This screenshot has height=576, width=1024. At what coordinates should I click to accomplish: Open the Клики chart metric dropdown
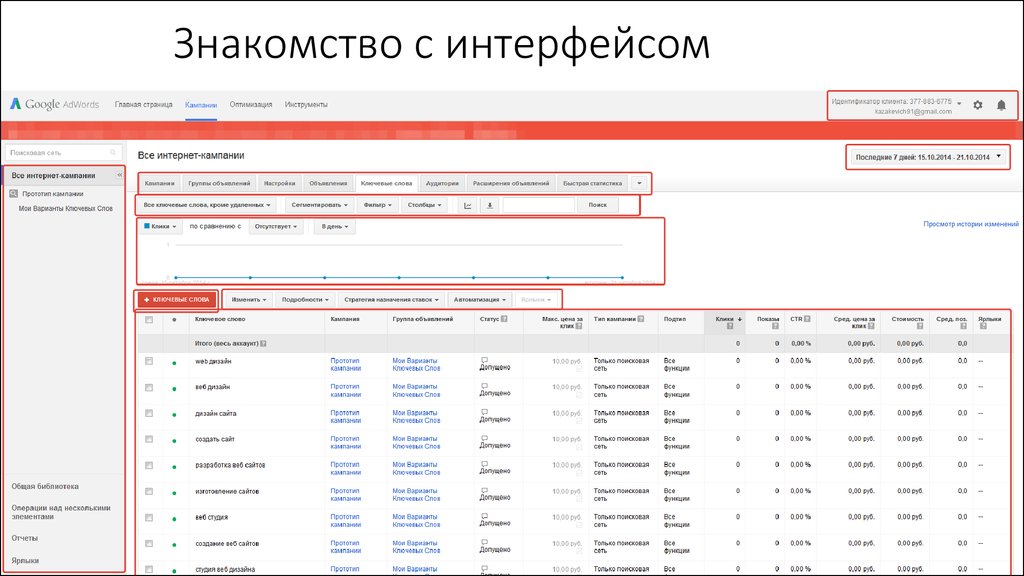160,227
